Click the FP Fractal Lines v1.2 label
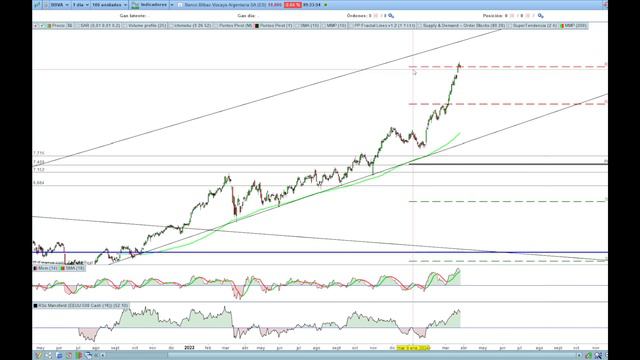The image size is (640, 360). pos(384,26)
